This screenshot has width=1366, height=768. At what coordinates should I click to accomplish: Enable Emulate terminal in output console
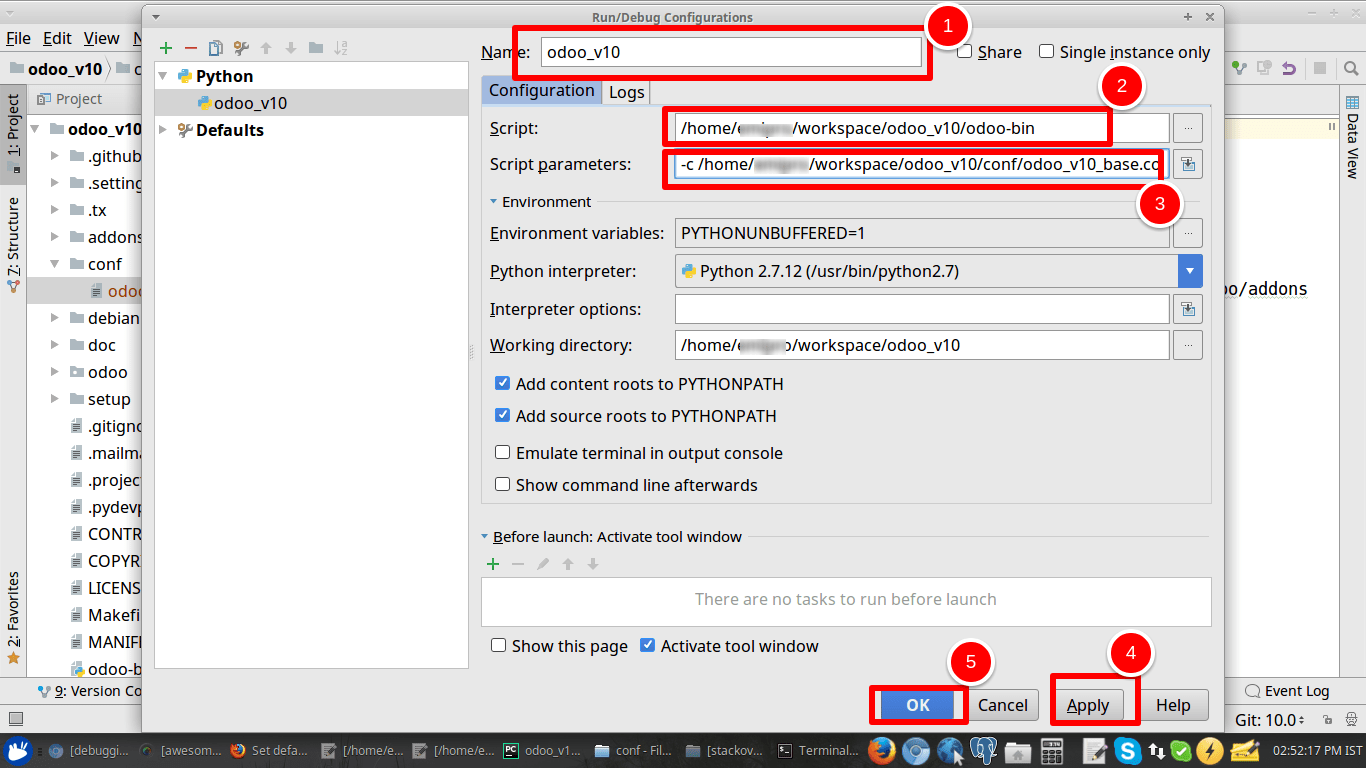click(x=502, y=452)
